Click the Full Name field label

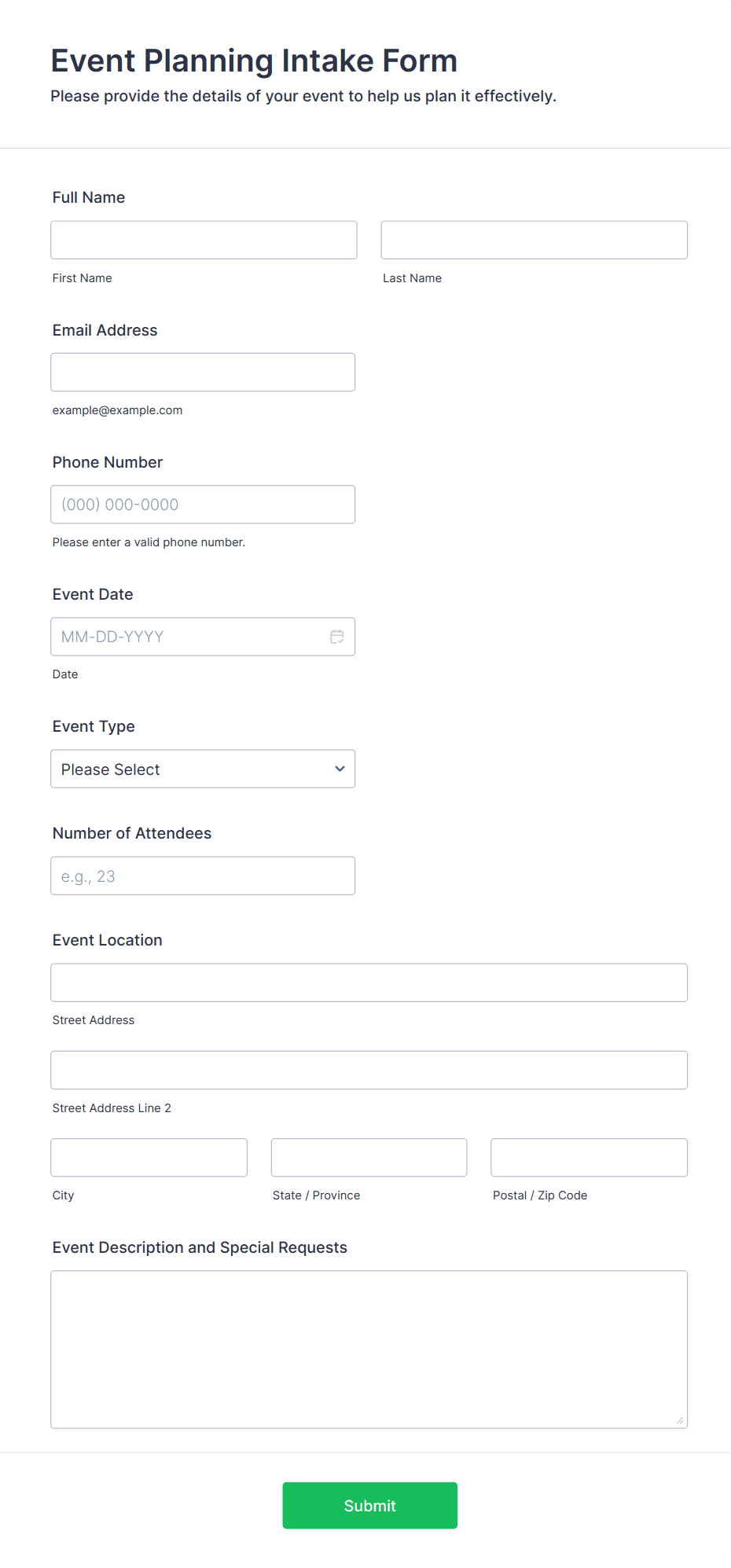coord(89,197)
